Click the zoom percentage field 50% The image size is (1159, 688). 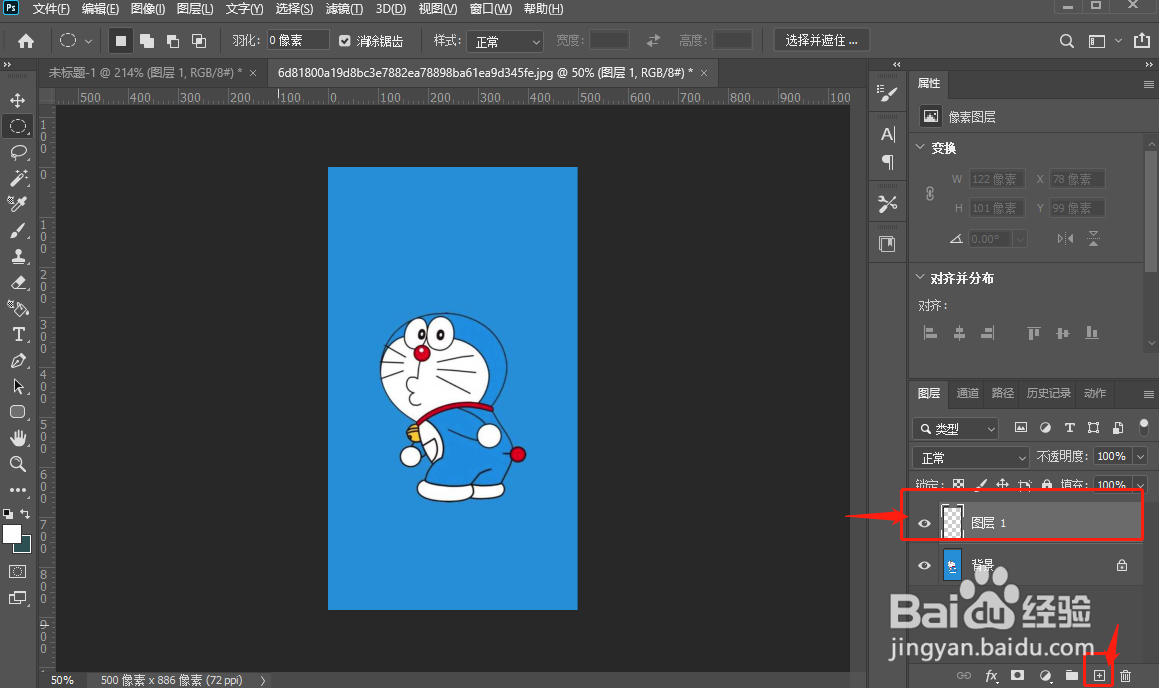[62, 680]
